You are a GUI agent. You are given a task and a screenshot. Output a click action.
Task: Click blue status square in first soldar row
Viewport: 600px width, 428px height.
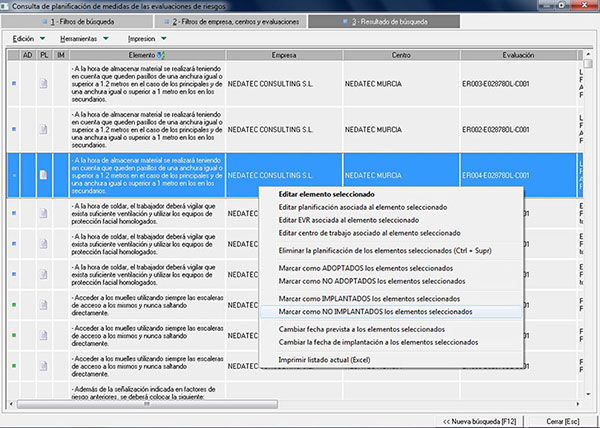pos(14,213)
